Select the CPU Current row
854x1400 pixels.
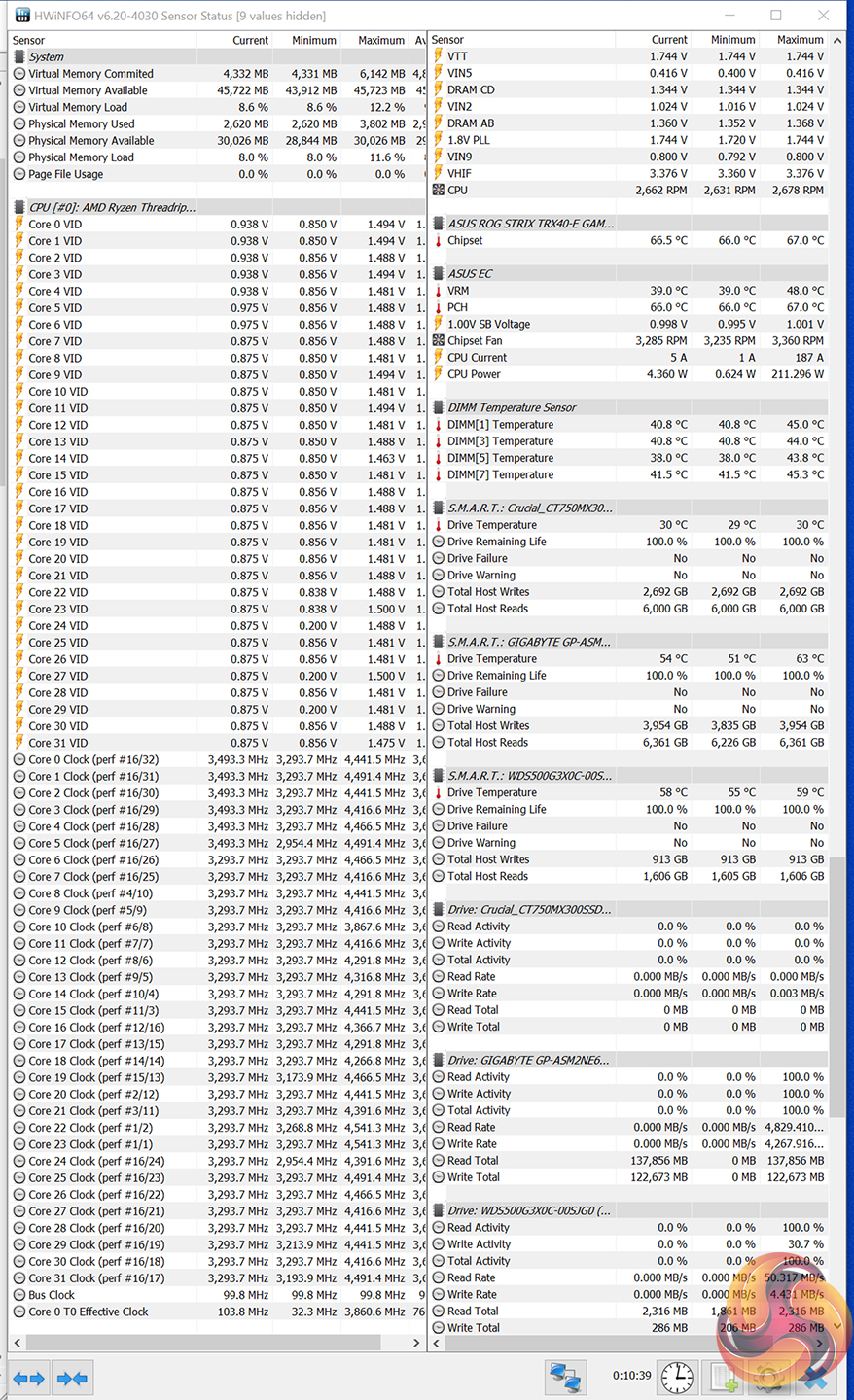[628, 358]
